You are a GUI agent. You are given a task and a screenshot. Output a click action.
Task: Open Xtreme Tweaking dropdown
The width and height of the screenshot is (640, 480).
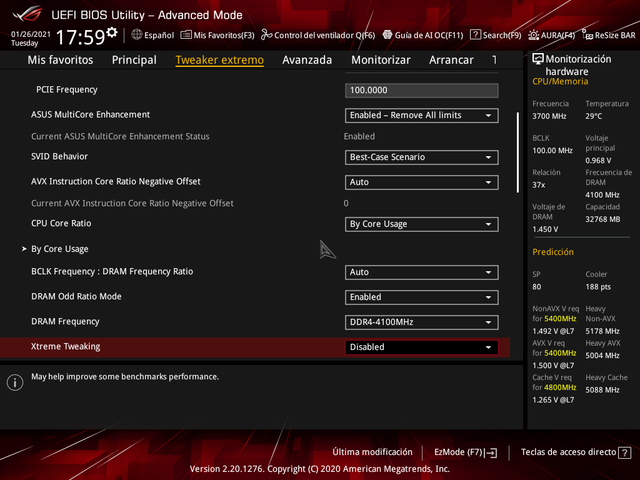(x=422, y=347)
